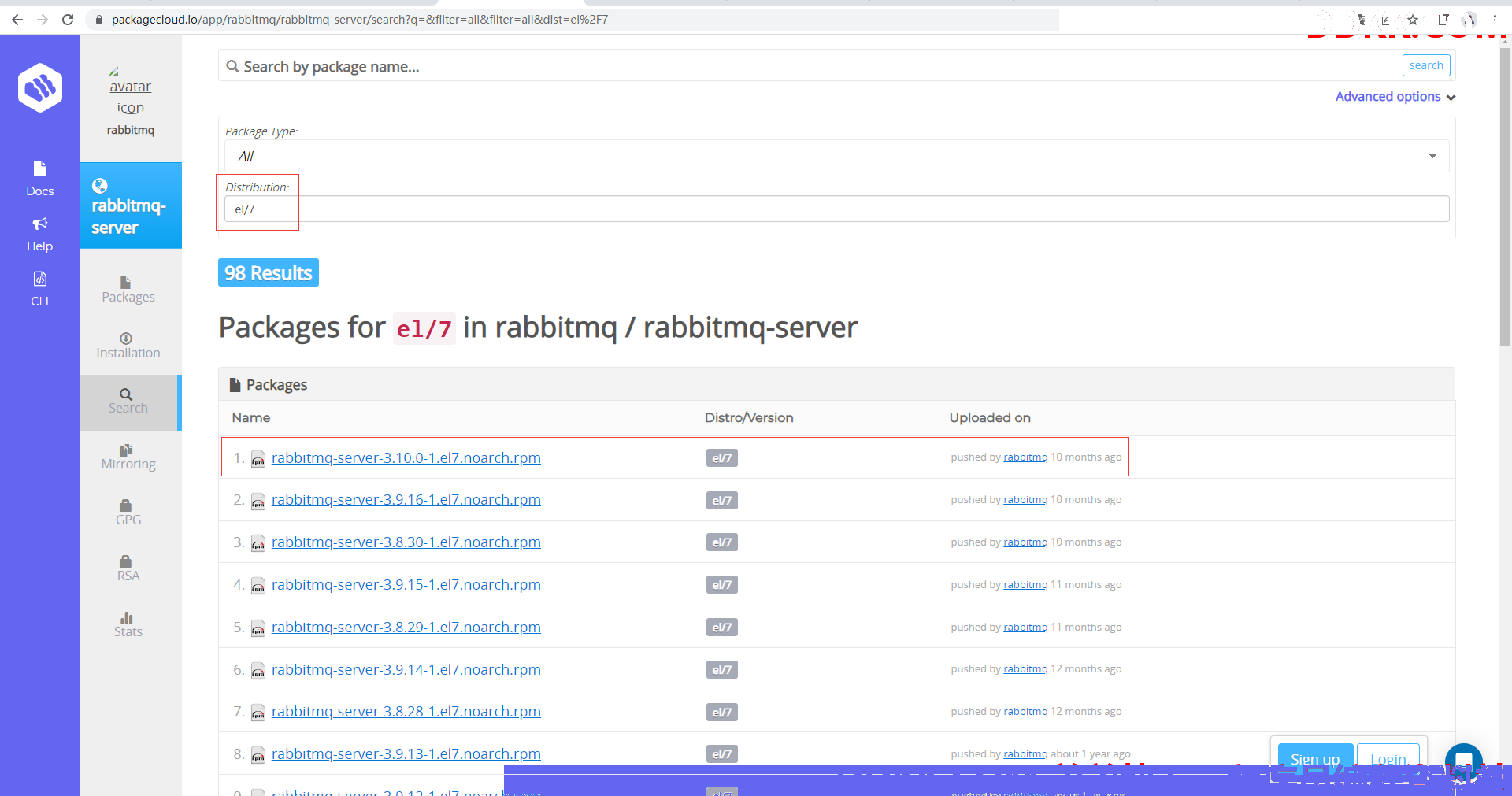This screenshot has height=796, width=1512.
Task: Click el/7 badge for 3.8.30 package
Action: [722, 542]
